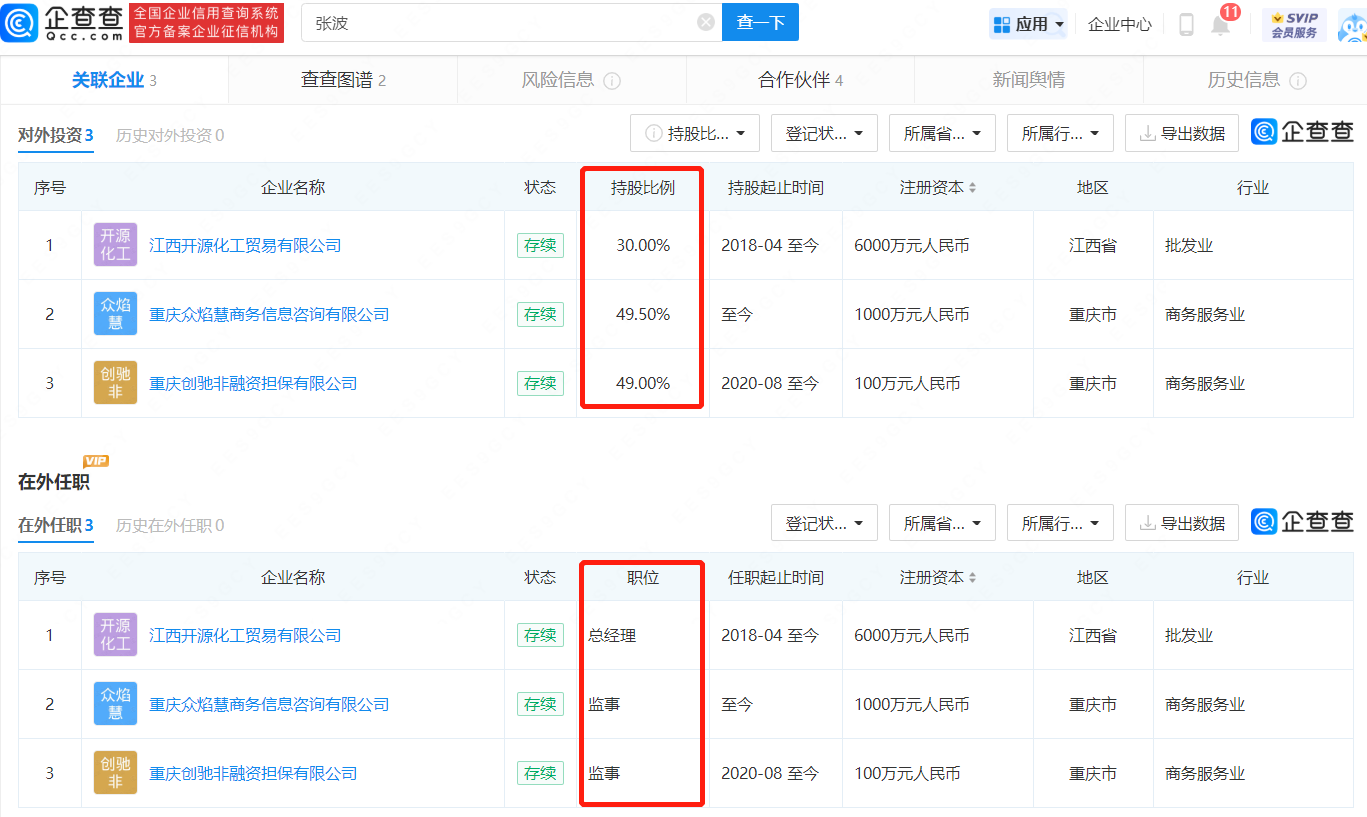Click 众焰慧 logo in the 在外任职 table
This screenshot has height=817, width=1367.
click(x=115, y=704)
